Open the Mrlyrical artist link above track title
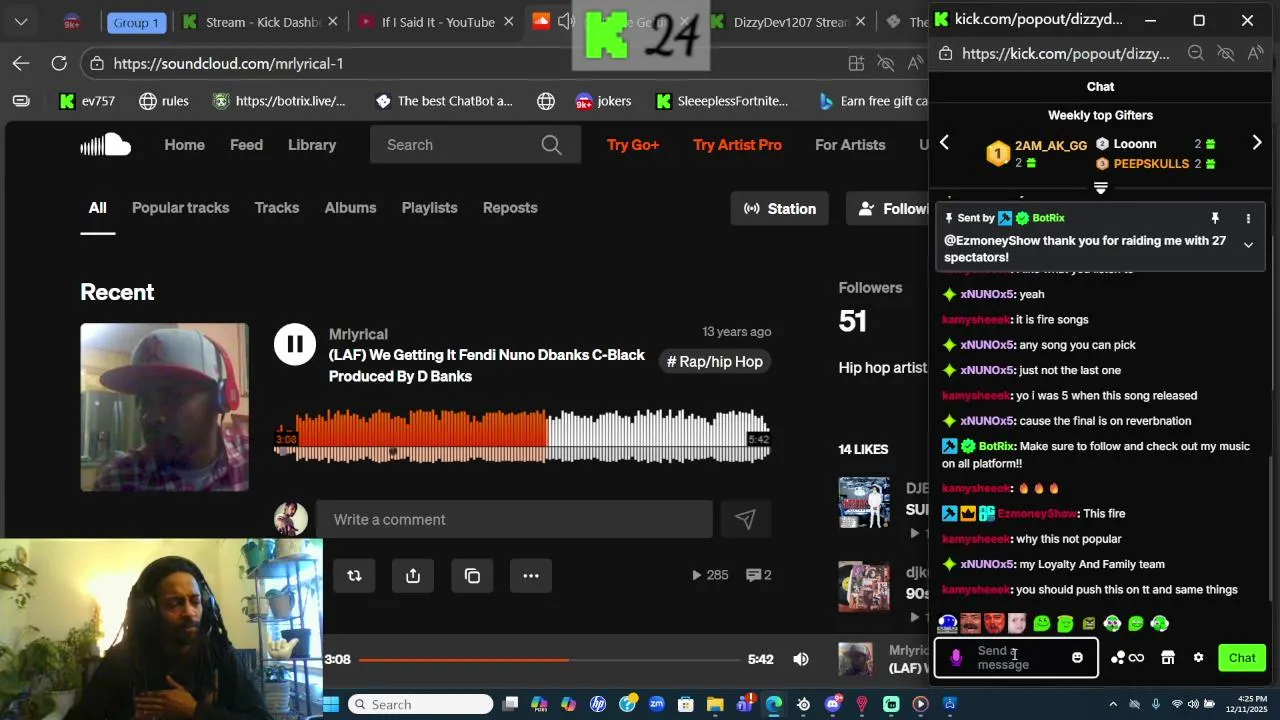The image size is (1280, 720). click(x=358, y=334)
